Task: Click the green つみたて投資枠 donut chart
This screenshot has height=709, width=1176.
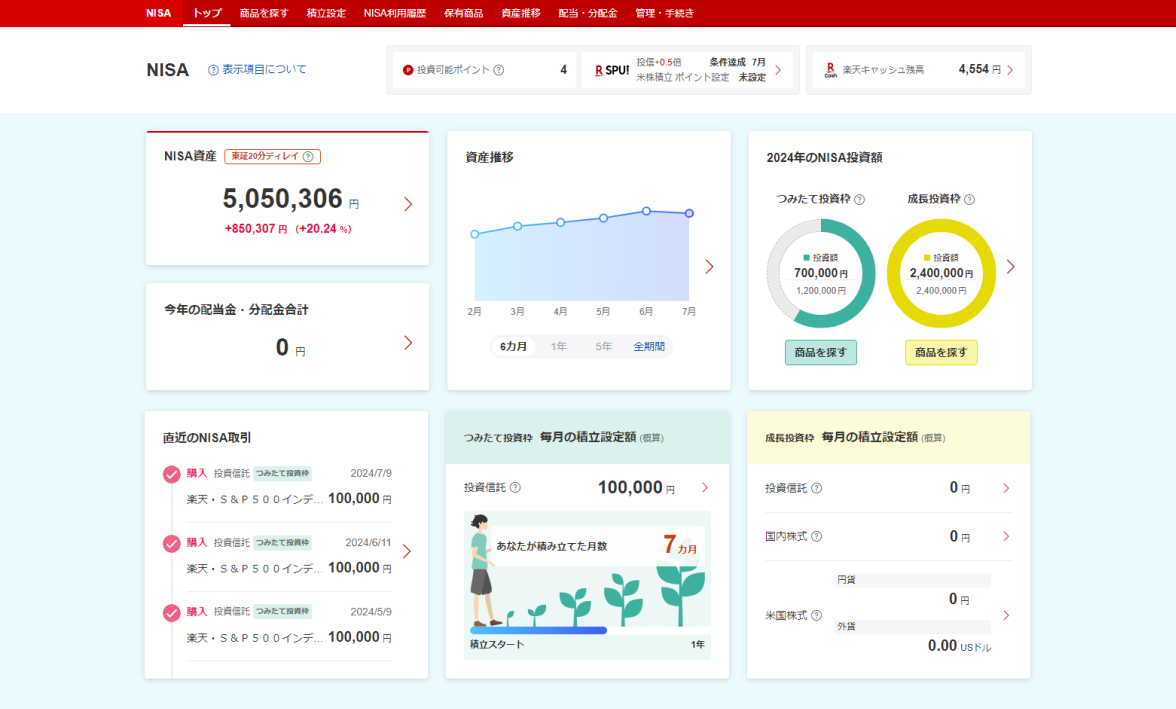Action: point(821,273)
